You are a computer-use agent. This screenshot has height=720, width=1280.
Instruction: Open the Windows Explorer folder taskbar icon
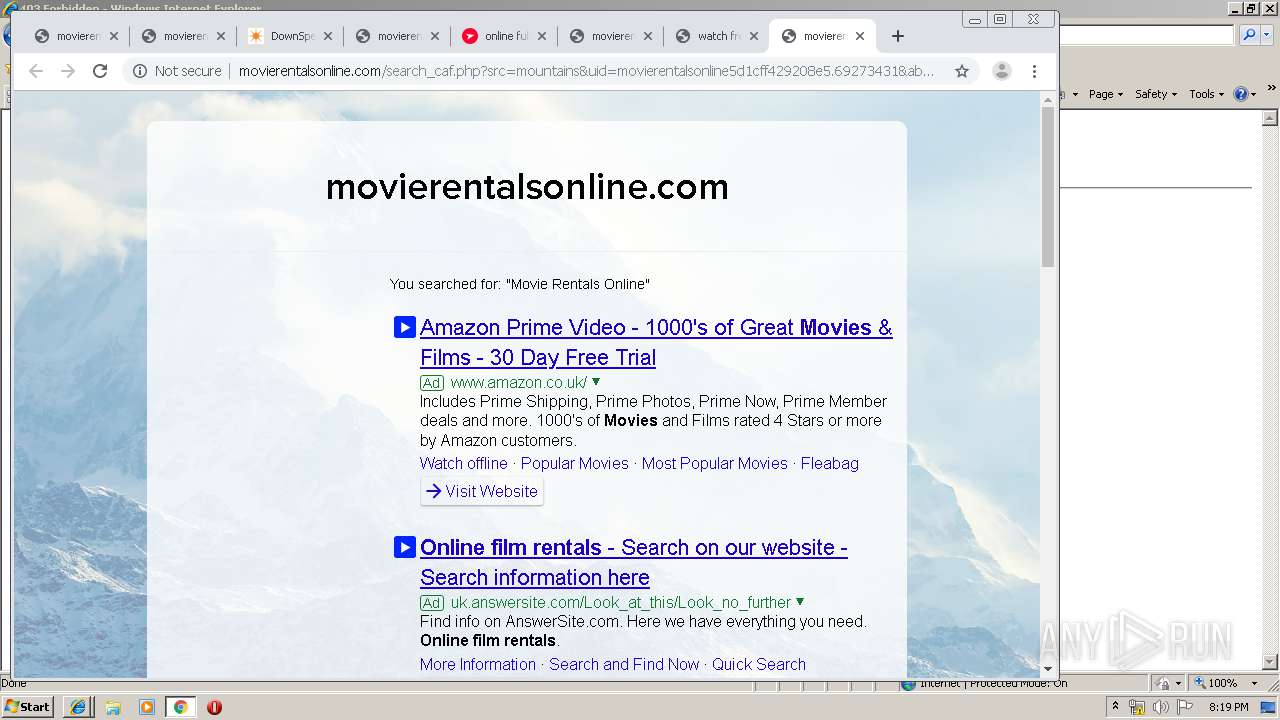coord(113,707)
